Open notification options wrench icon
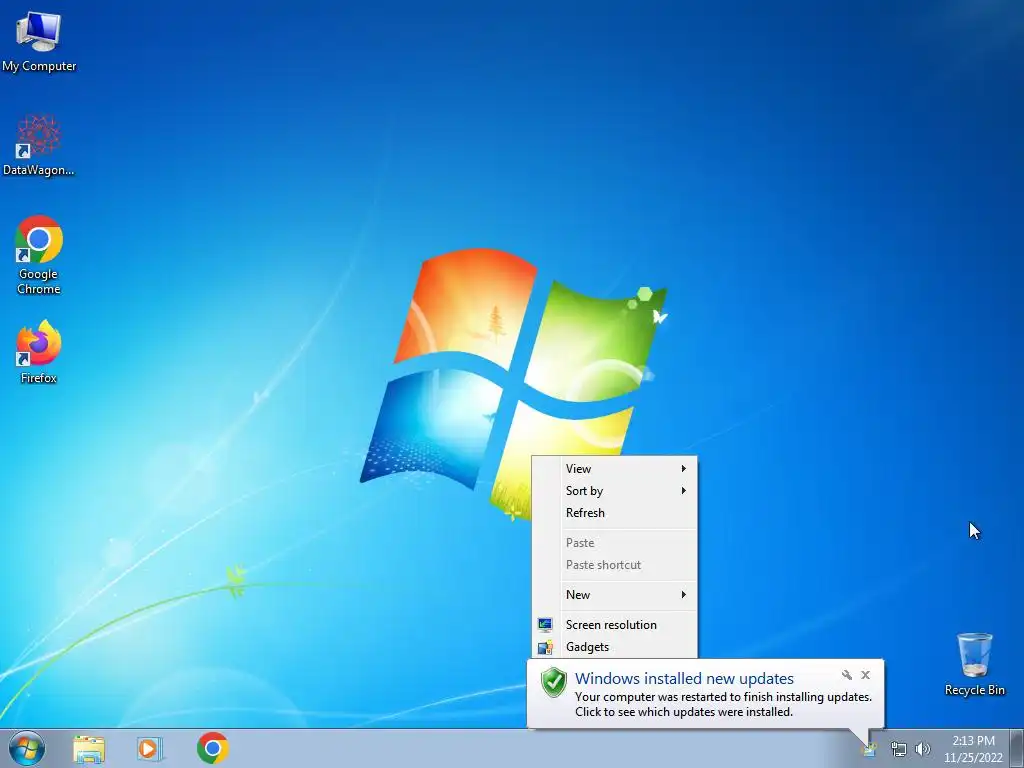 (x=846, y=675)
